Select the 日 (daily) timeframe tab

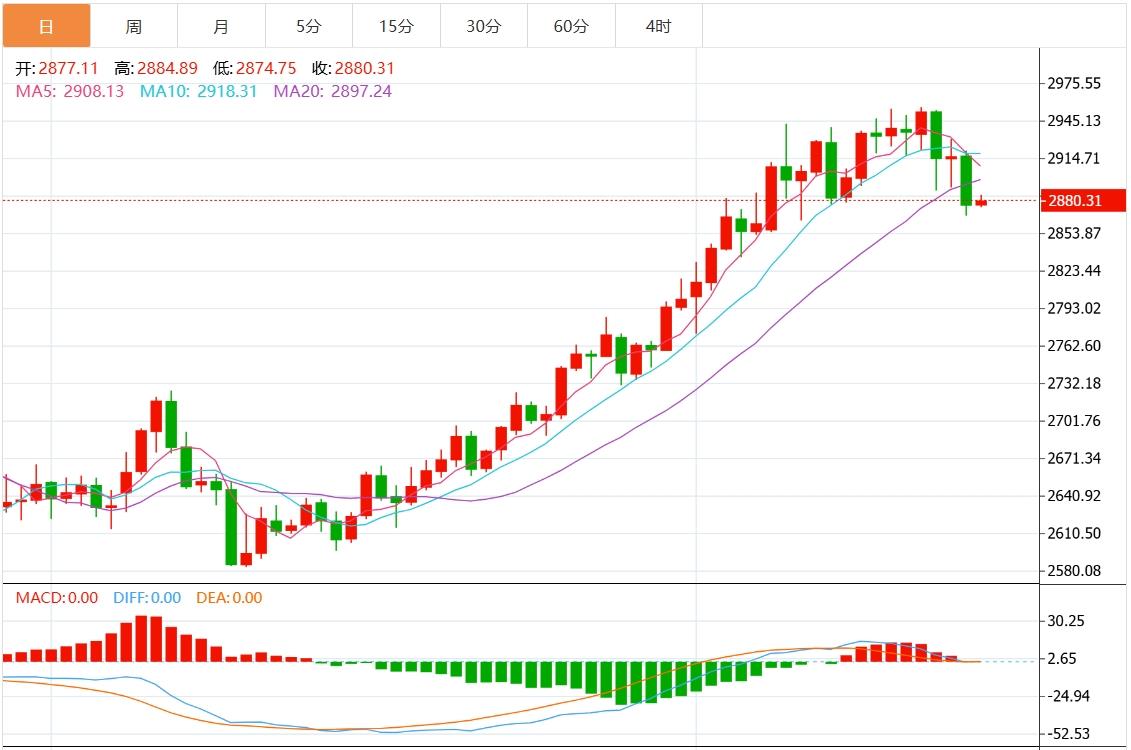(x=46, y=27)
